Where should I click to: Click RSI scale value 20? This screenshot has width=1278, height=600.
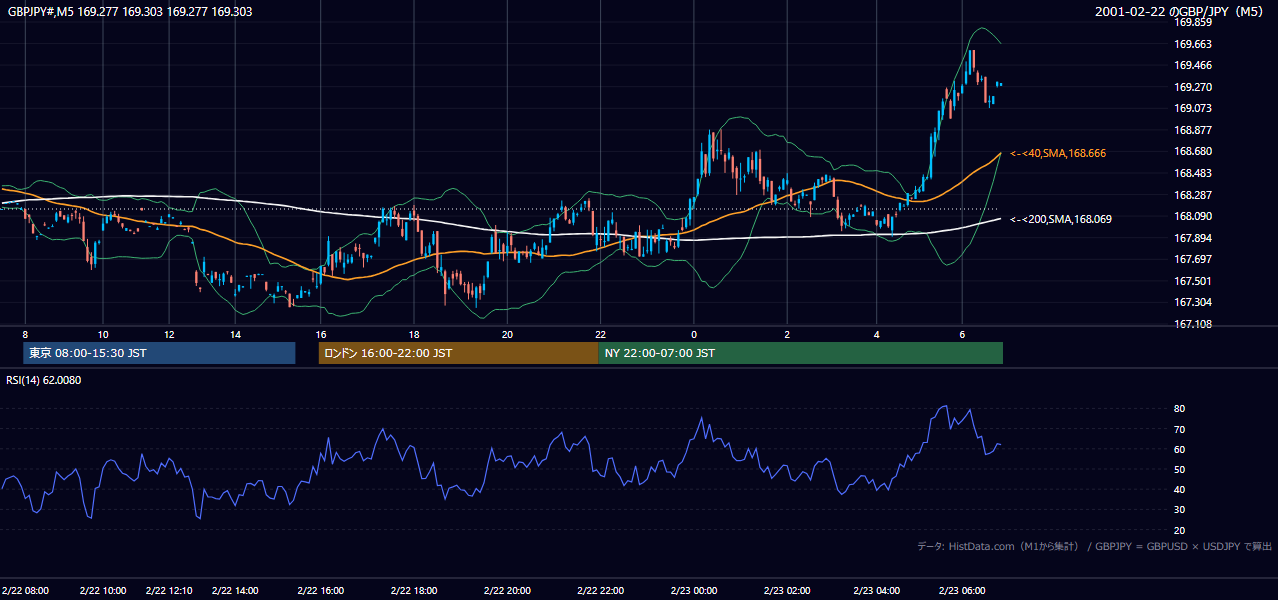coord(1180,530)
